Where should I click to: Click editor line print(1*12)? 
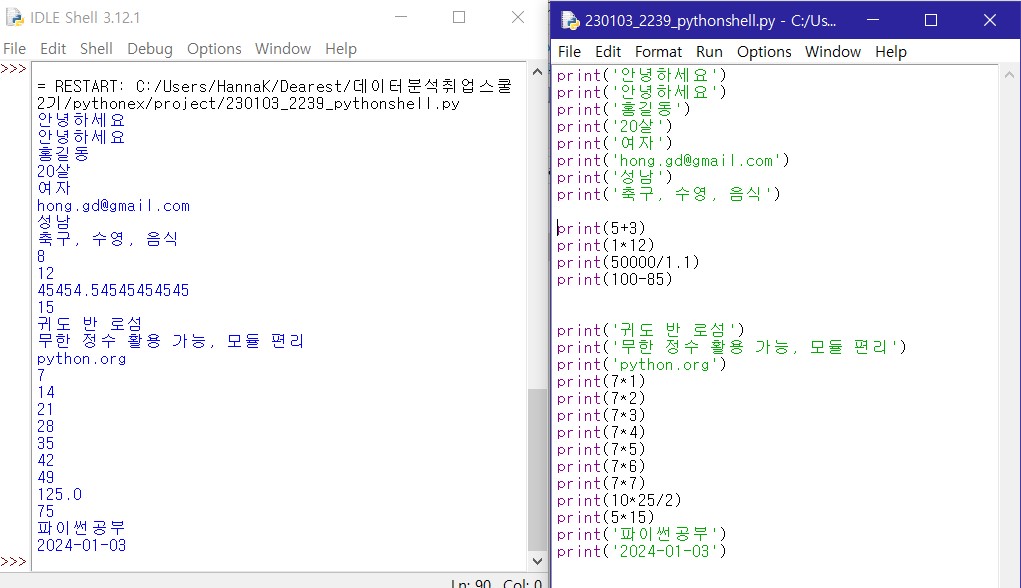(x=606, y=245)
